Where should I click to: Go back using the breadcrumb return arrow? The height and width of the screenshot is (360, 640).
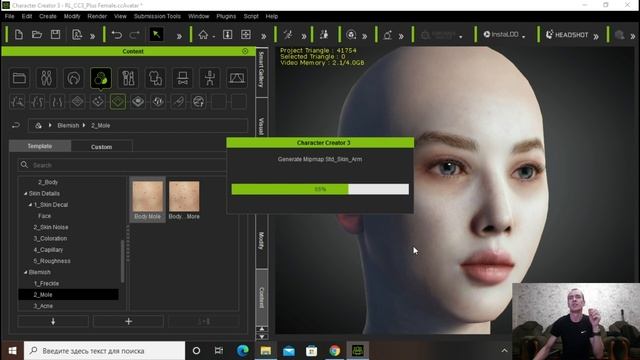tap(16, 125)
